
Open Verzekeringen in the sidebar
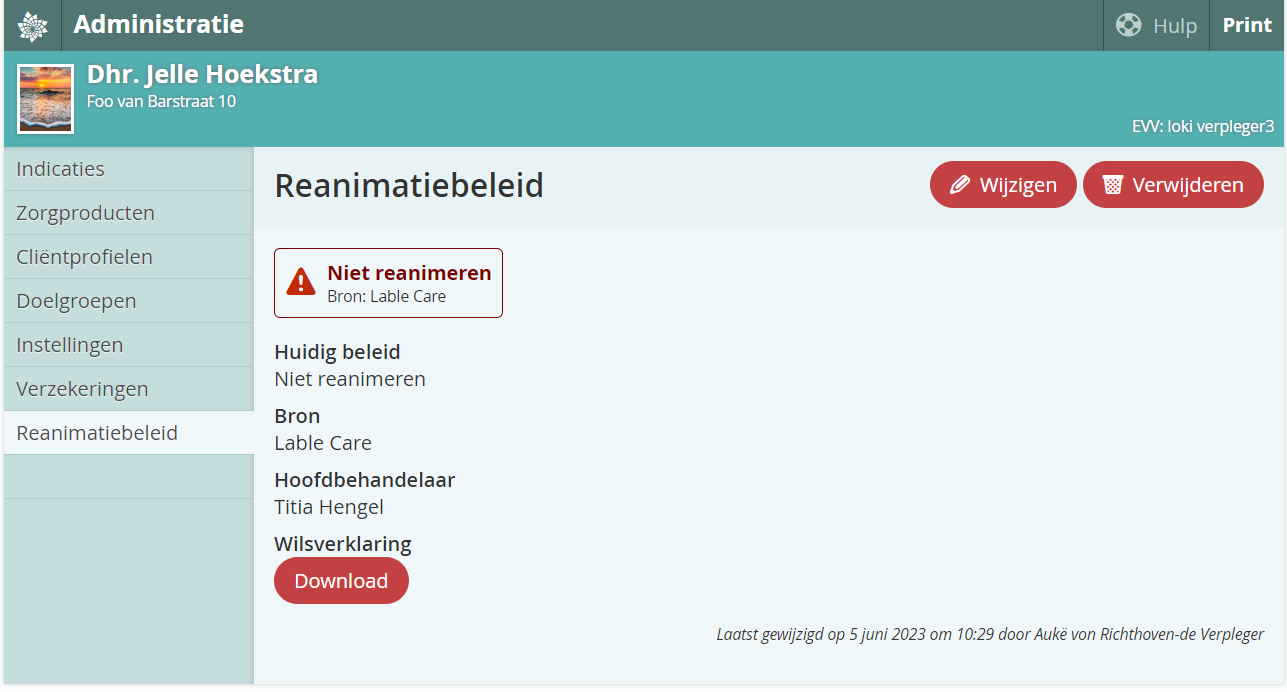click(x=82, y=389)
